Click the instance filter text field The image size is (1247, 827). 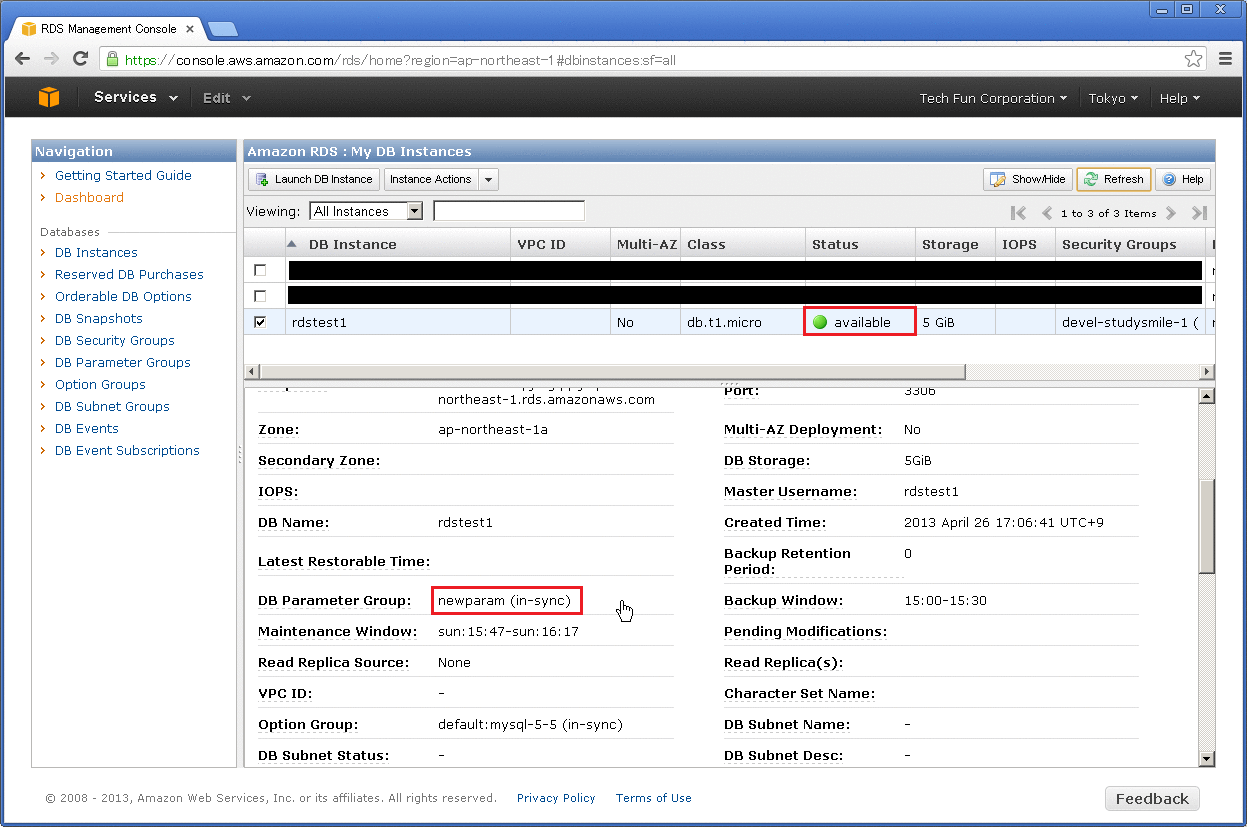coord(509,211)
